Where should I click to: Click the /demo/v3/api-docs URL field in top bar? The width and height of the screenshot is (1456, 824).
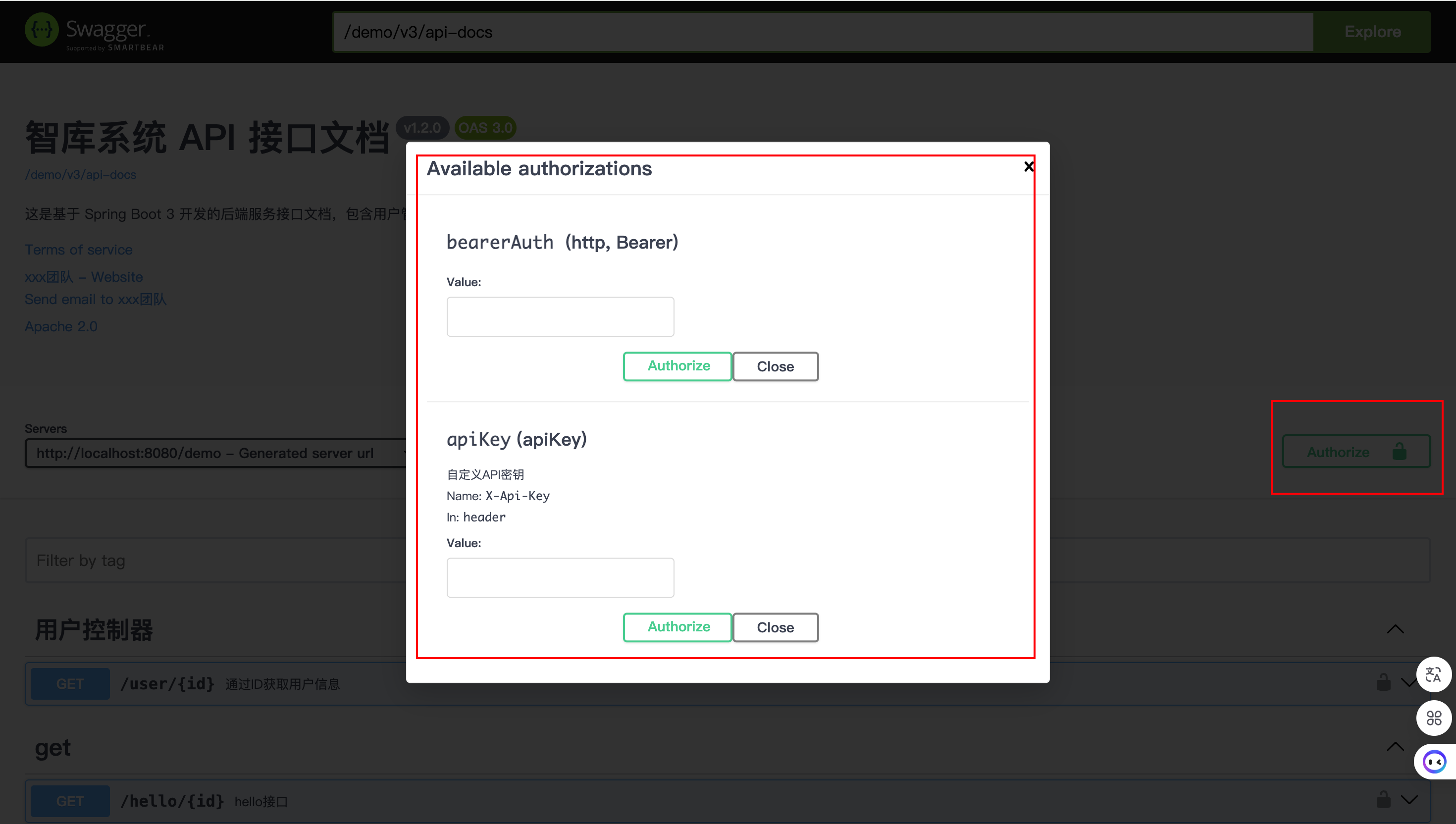[x=824, y=32]
